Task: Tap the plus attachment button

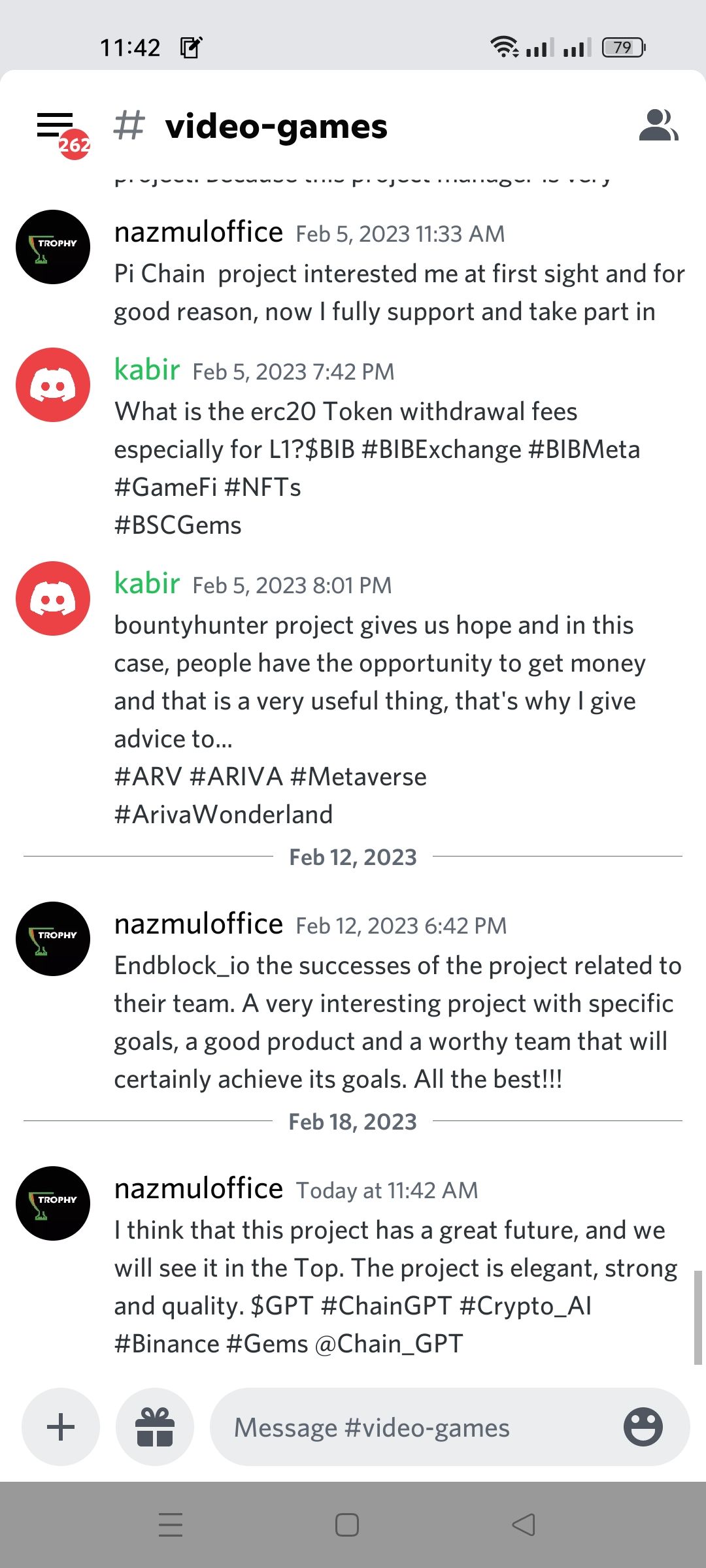Action: click(x=61, y=1427)
